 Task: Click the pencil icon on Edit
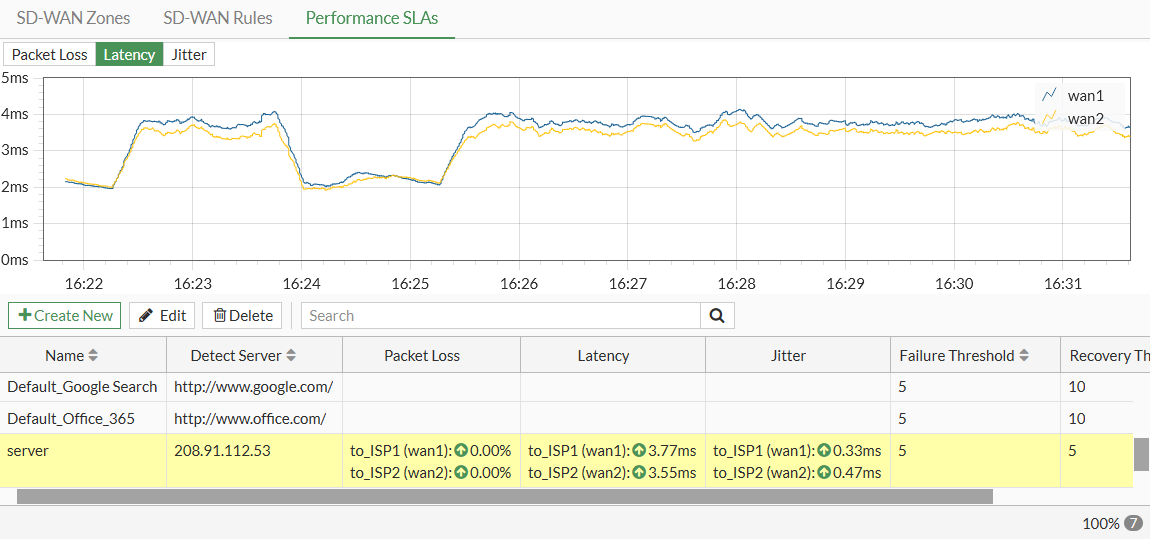point(146,316)
